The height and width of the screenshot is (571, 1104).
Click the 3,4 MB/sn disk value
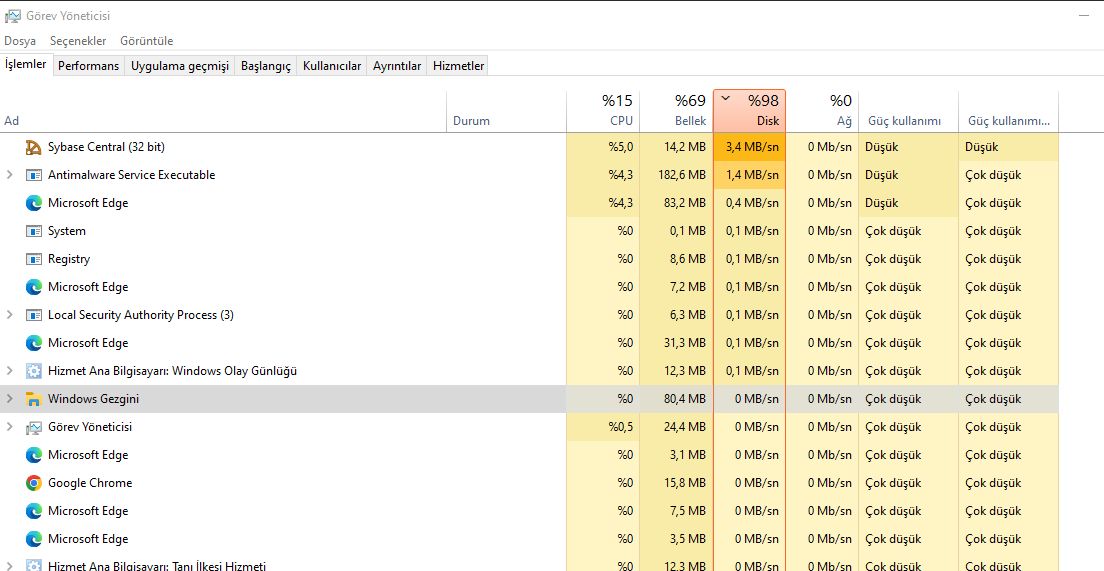click(x=749, y=147)
